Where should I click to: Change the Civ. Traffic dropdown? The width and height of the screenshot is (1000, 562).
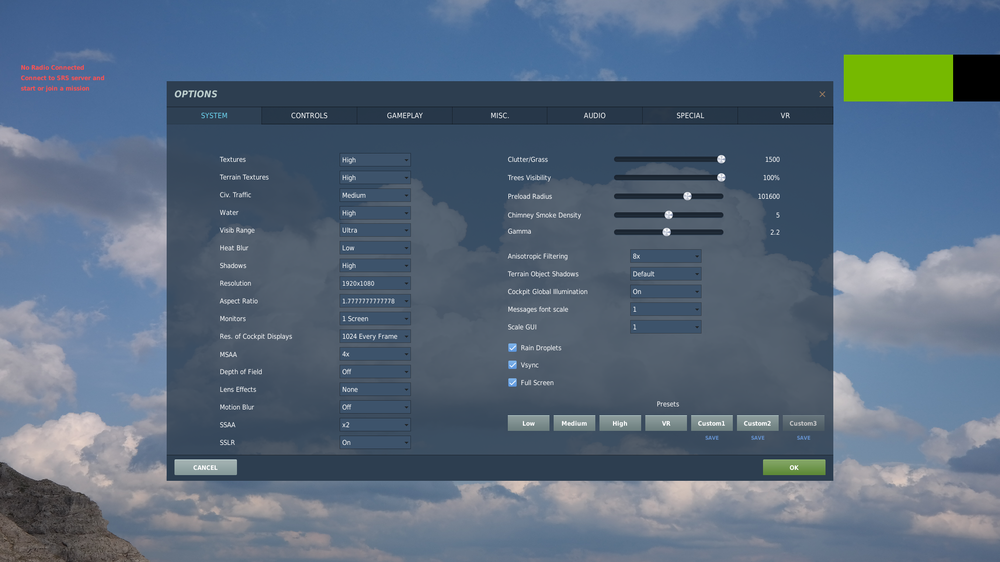[375, 195]
